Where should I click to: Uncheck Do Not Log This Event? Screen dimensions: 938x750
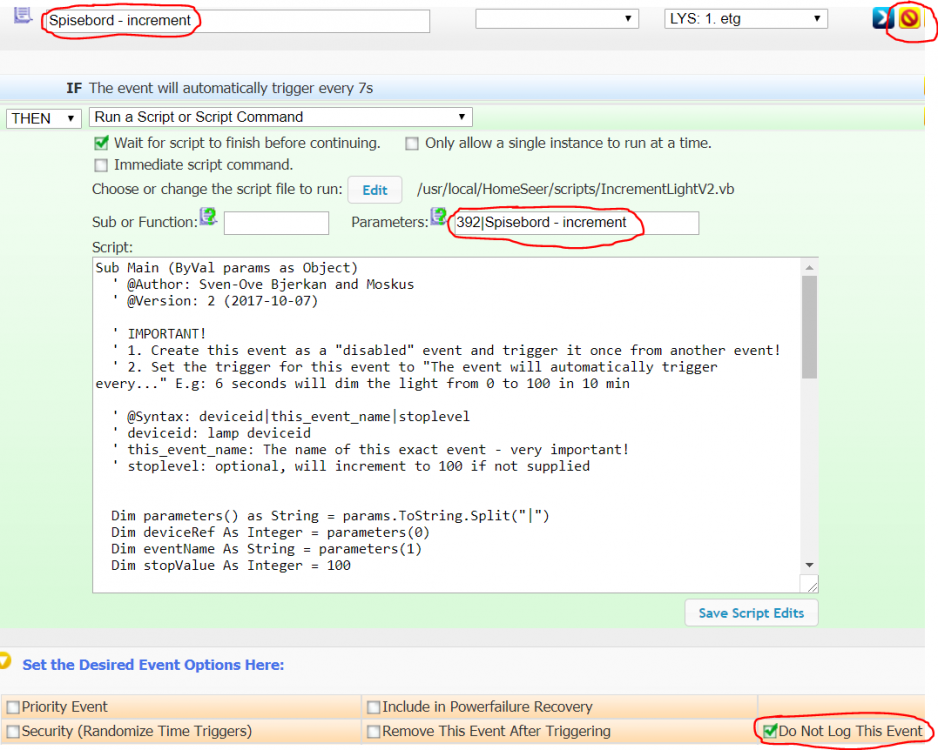[769, 732]
